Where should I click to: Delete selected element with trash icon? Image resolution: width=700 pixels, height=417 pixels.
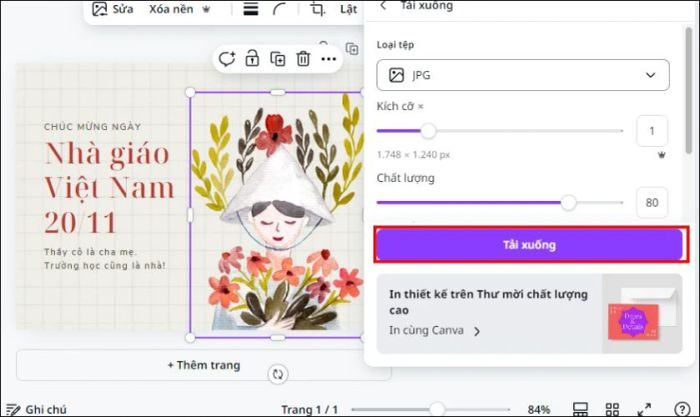[303, 58]
